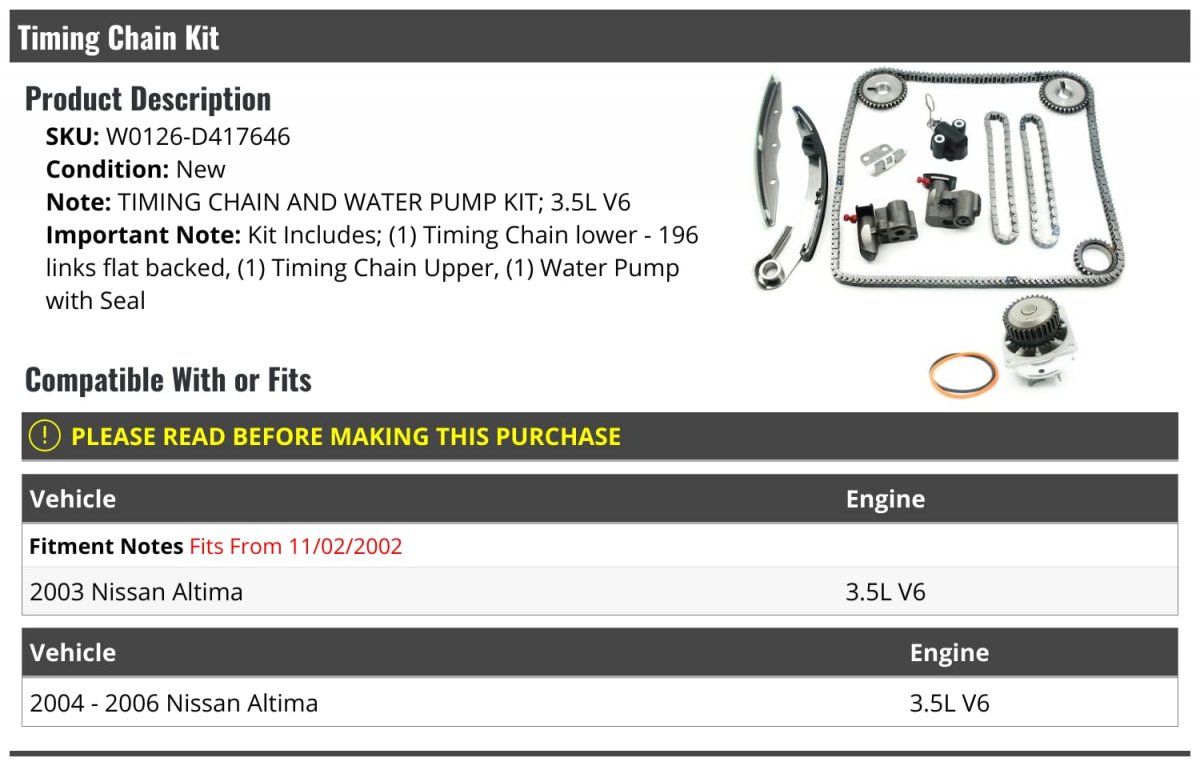Image resolution: width=1200 pixels, height=766 pixels.
Task: Click the first Engine column header
Action: (885, 498)
